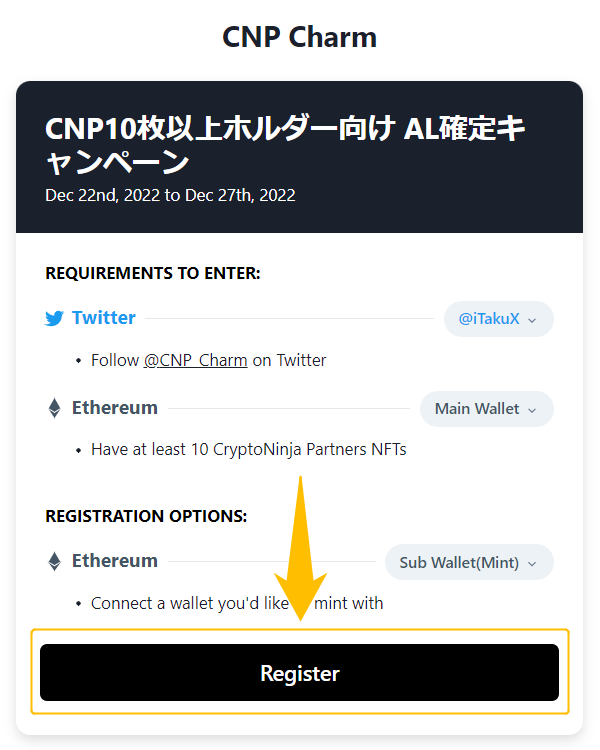
Task: Click the campaign title in dark banner
Action: [285, 145]
